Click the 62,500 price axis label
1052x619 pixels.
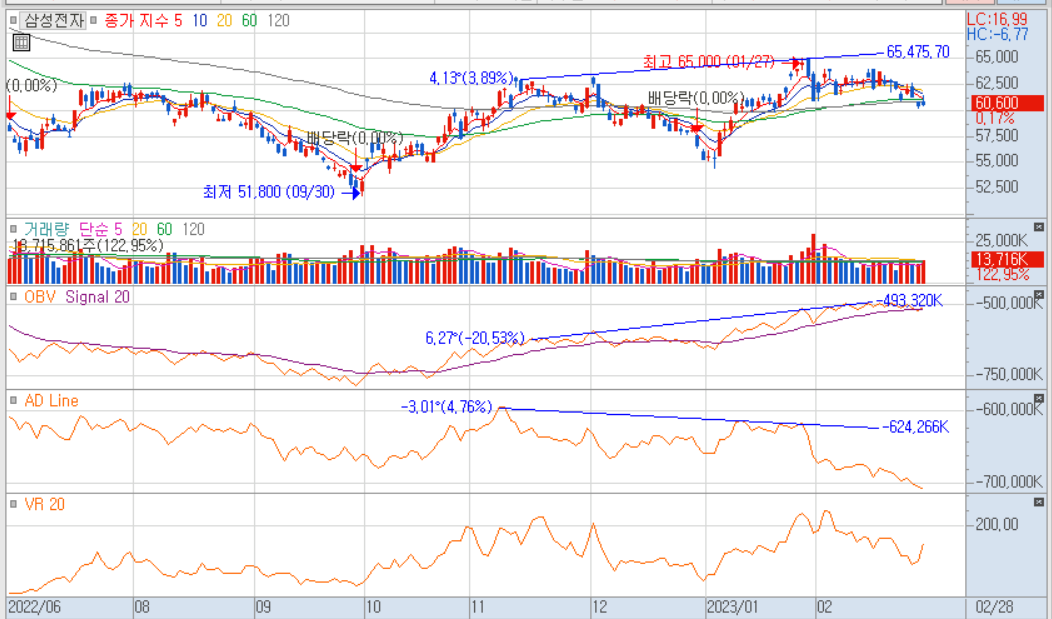[997, 83]
